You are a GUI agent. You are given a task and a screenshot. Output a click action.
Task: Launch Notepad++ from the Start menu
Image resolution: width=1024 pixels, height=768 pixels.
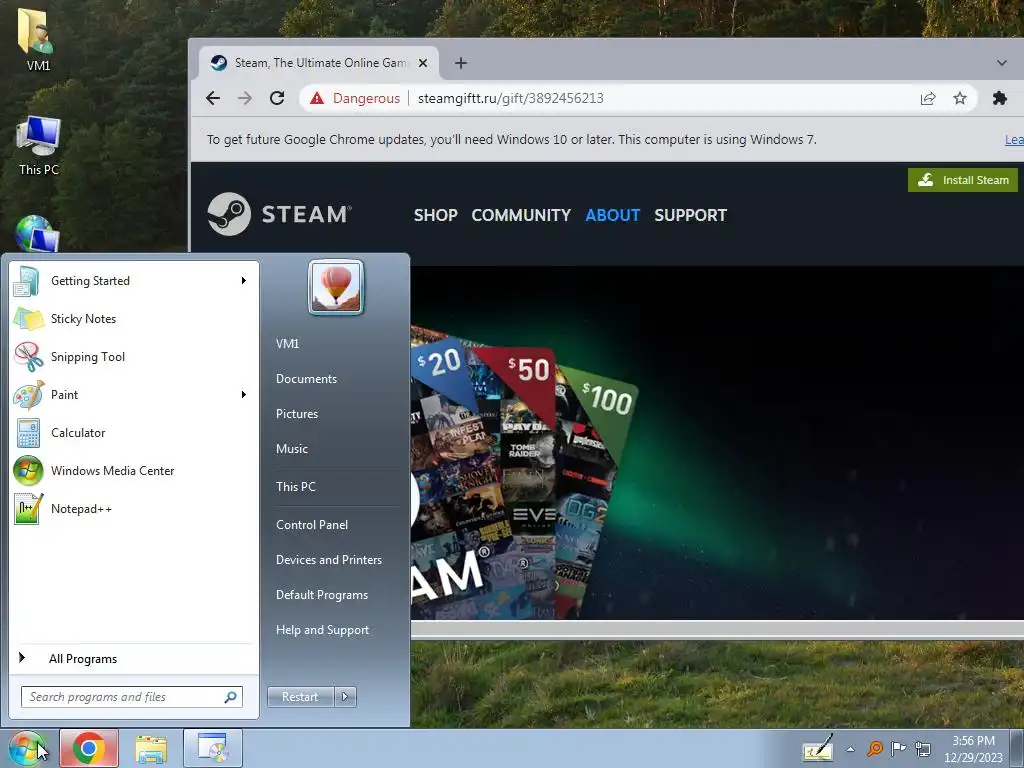coord(134,509)
